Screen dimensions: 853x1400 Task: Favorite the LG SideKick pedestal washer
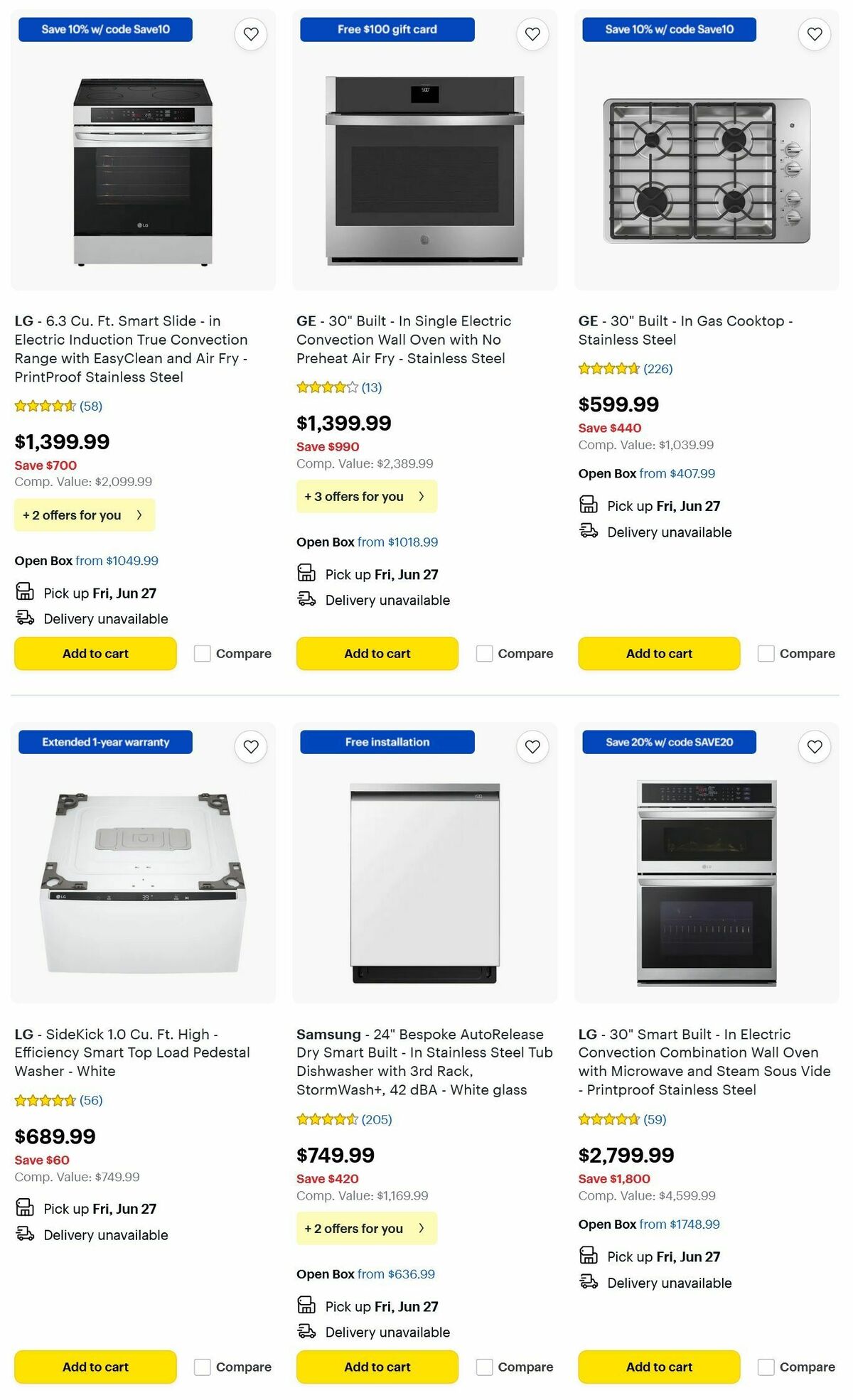250,747
